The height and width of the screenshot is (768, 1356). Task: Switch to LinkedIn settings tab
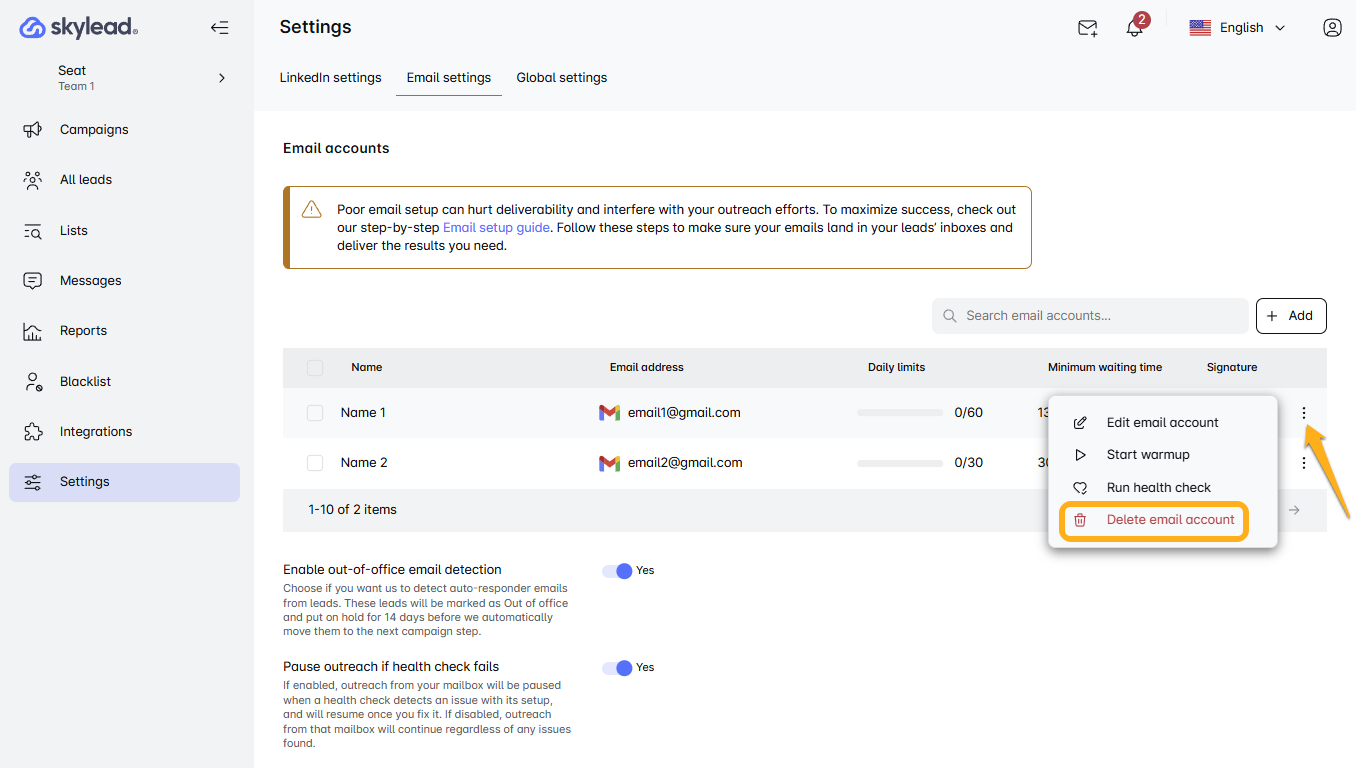pyautogui.click(x=330, y=77)
